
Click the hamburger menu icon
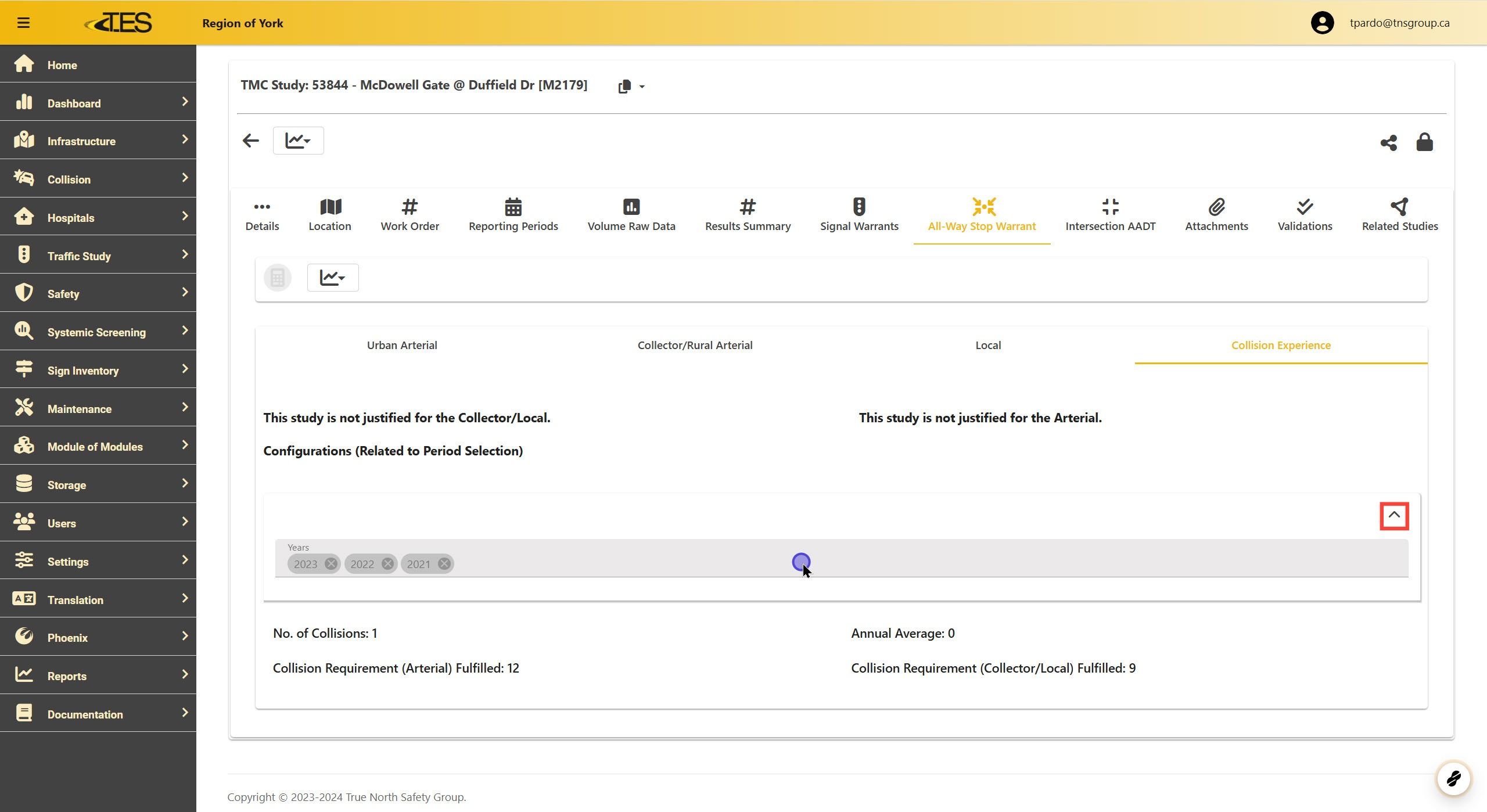point(23,23)
